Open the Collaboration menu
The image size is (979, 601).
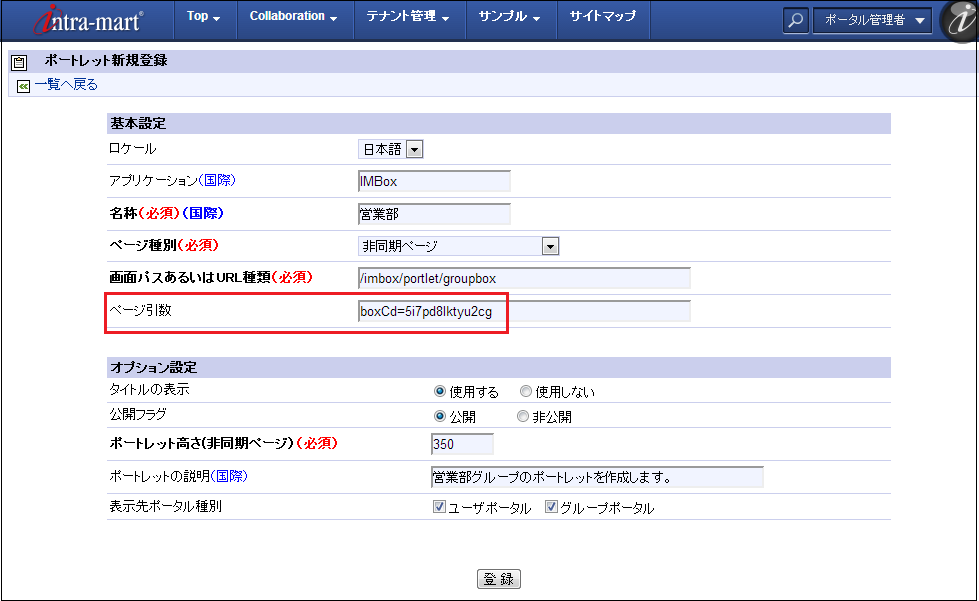293,17
